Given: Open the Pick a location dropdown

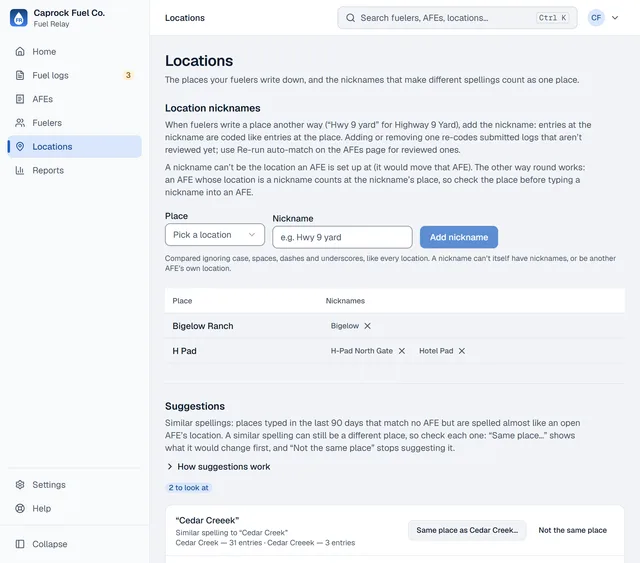Looking at the screenshot, I should 215,235.
